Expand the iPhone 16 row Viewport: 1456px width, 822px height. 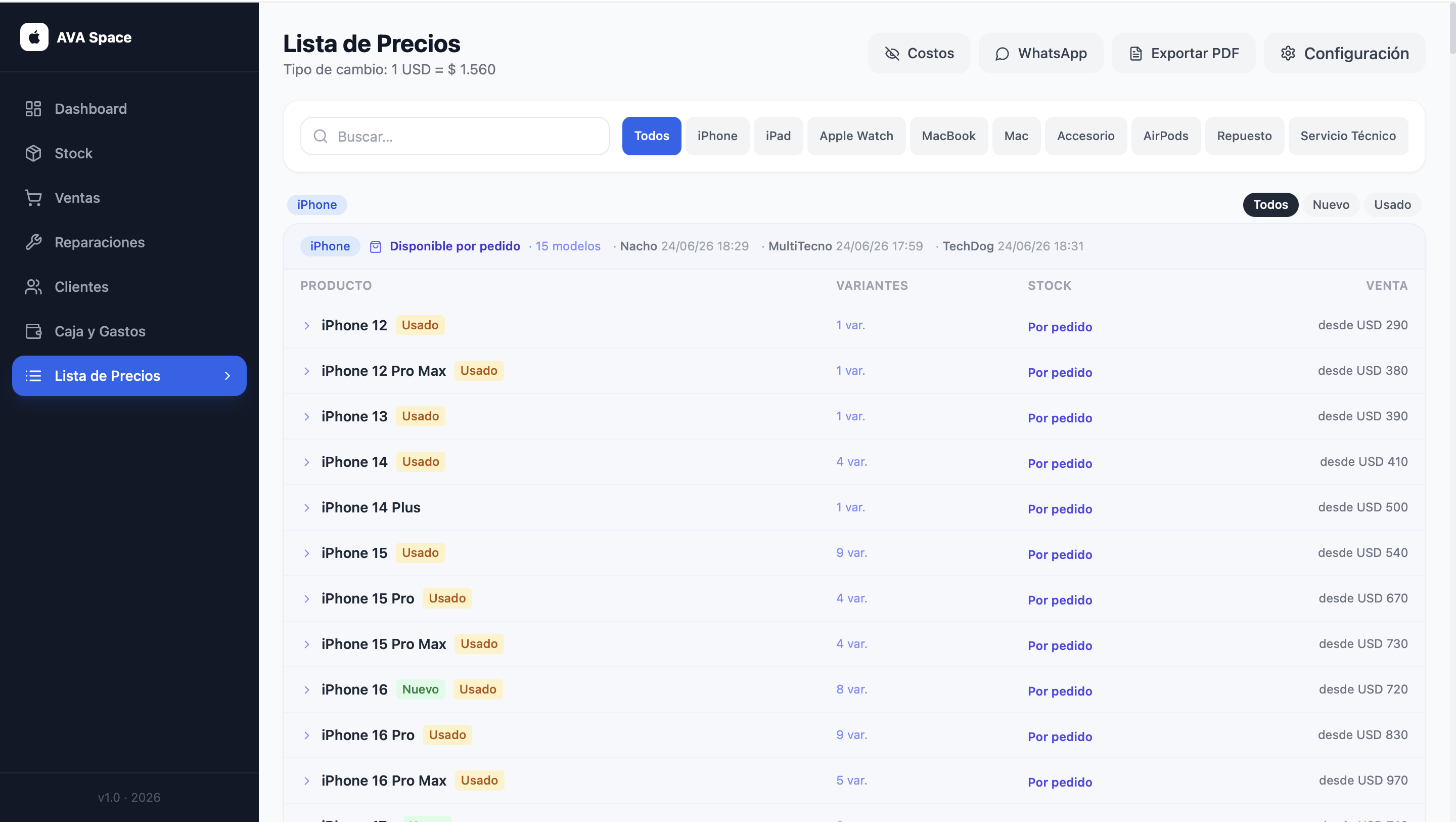click(306, 690)
